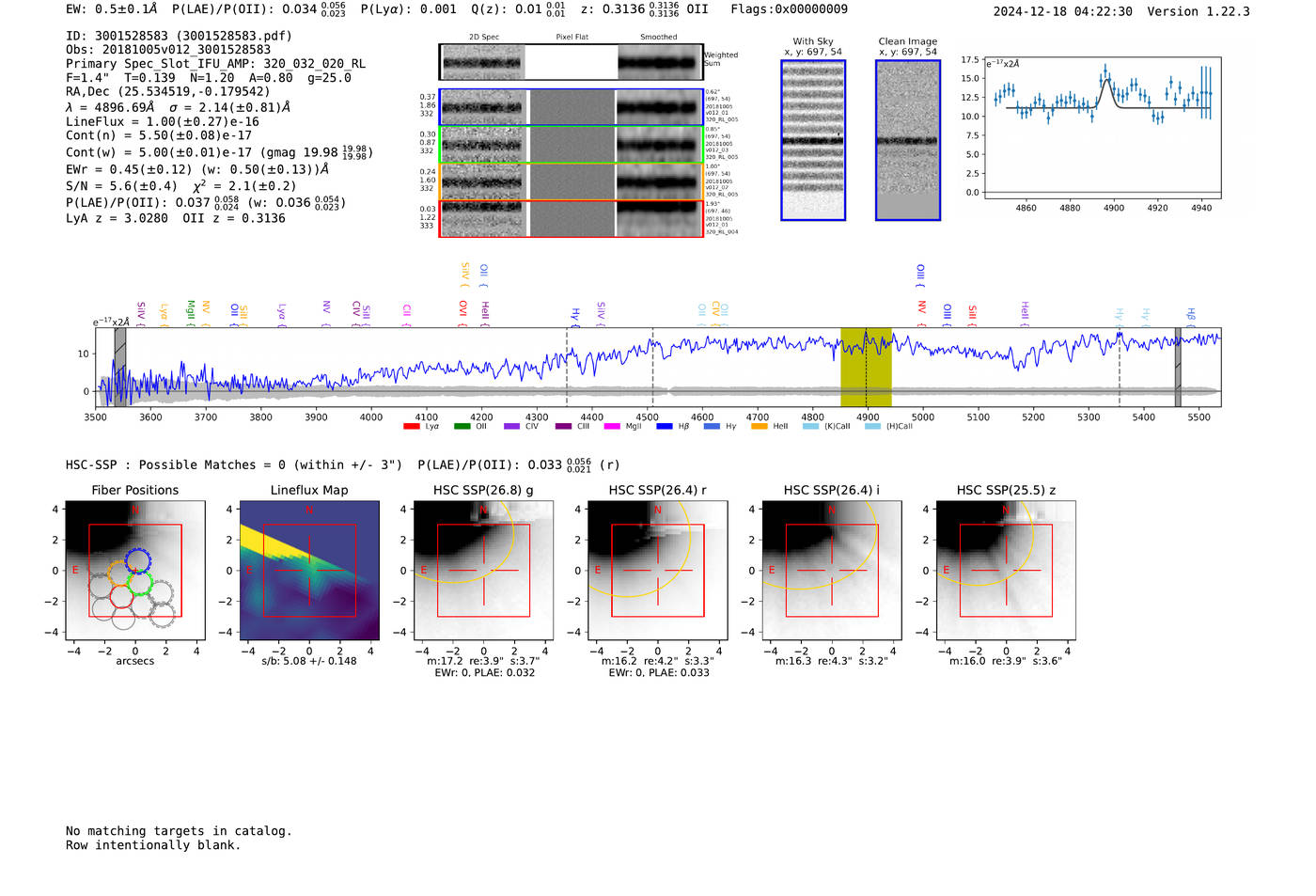Select the red-bordered fiber spectrum row

pyautogui.click(x=571, y=218)
